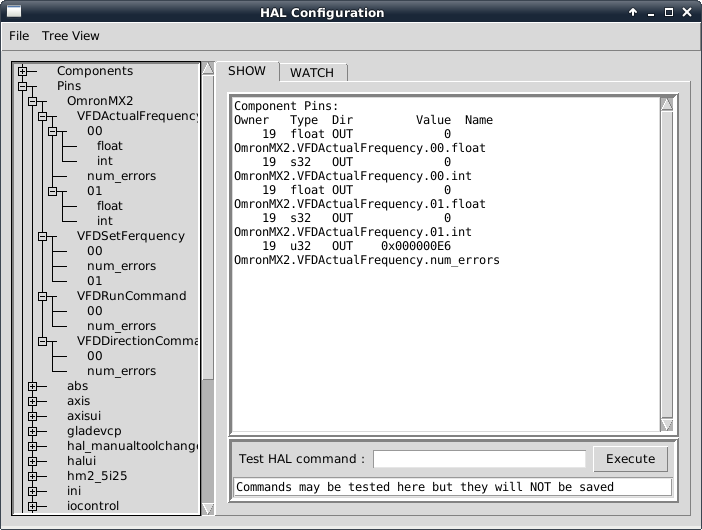Viewport: 702px width, 530px height.
Task: Expand the abs pin node
Action: (32, 386)
